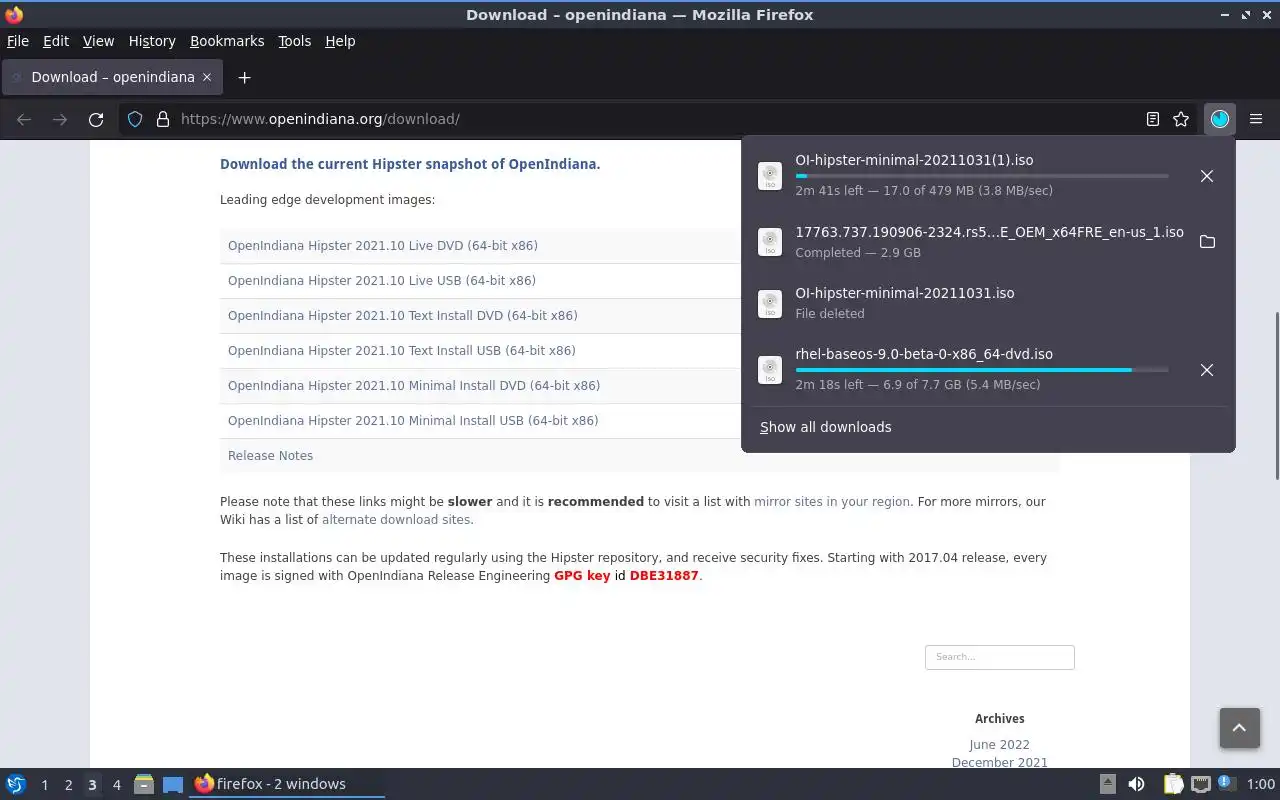Click the GPG key link
This screenshot has height=800, width=1280.
[x=582, y=576]
